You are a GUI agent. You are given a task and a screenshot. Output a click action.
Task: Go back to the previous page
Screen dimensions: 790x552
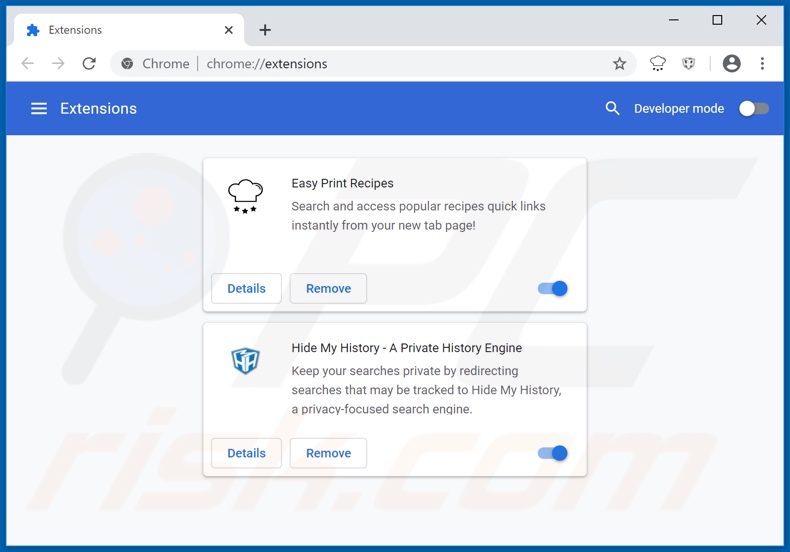pyautogui.click(x=28, y=63)
